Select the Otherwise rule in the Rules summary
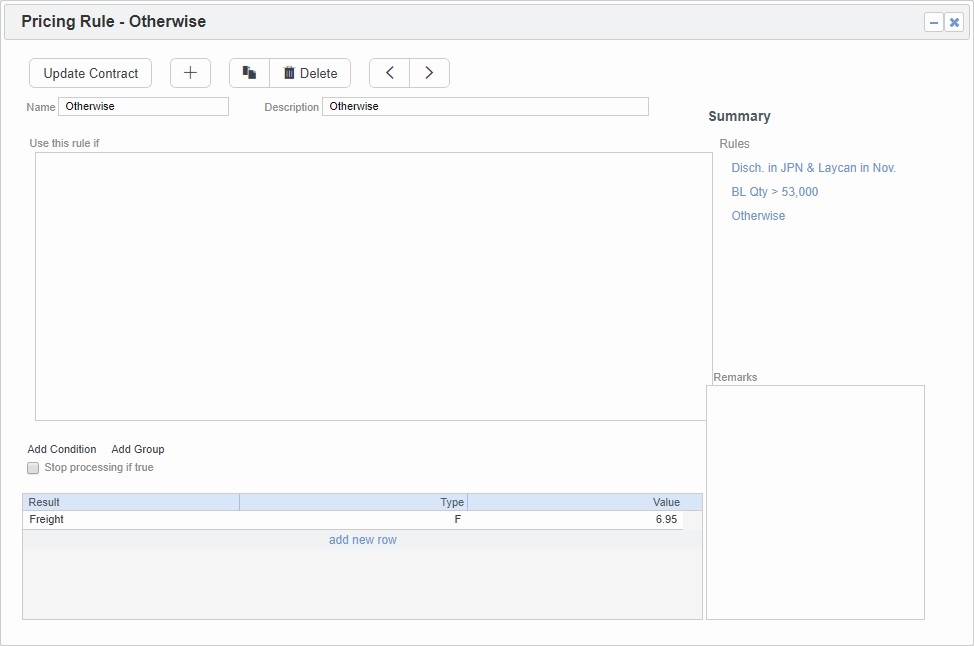The image size is (974, 646). pos(758,215)
